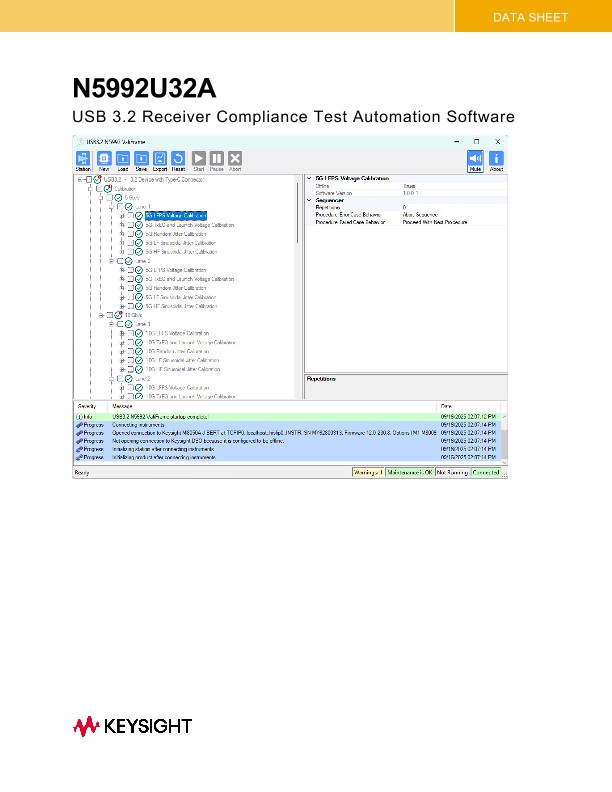Check the 10 Gb/s node checkbox
The image size is (612, 792).
[110, 315]
